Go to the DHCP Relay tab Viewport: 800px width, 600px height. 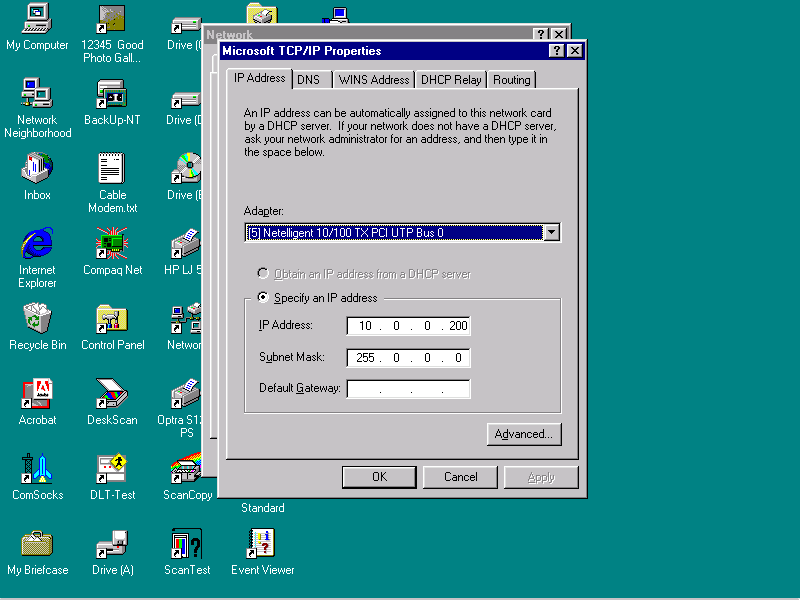pos(451,80)
